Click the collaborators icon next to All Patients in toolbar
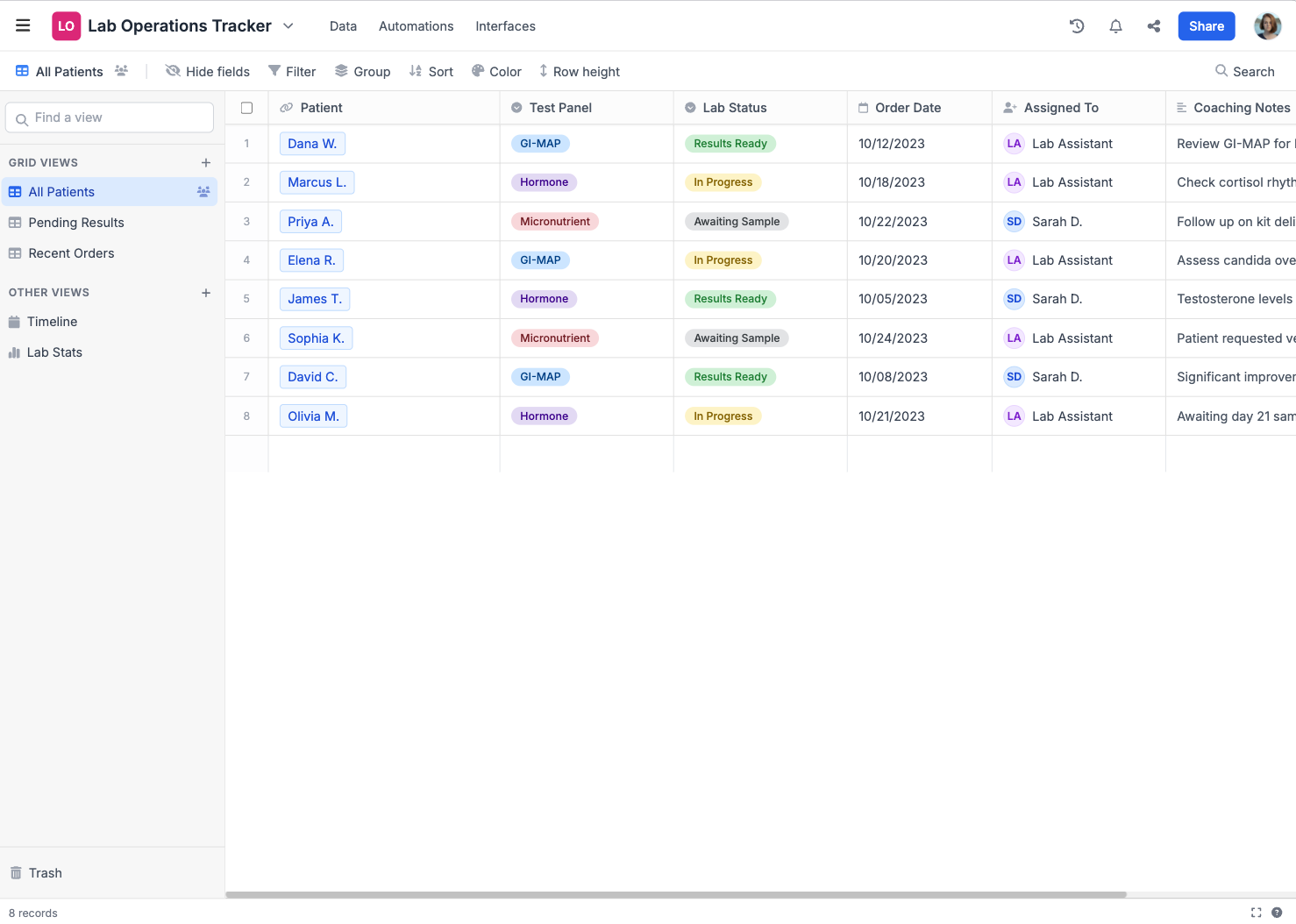 [121, 70]
